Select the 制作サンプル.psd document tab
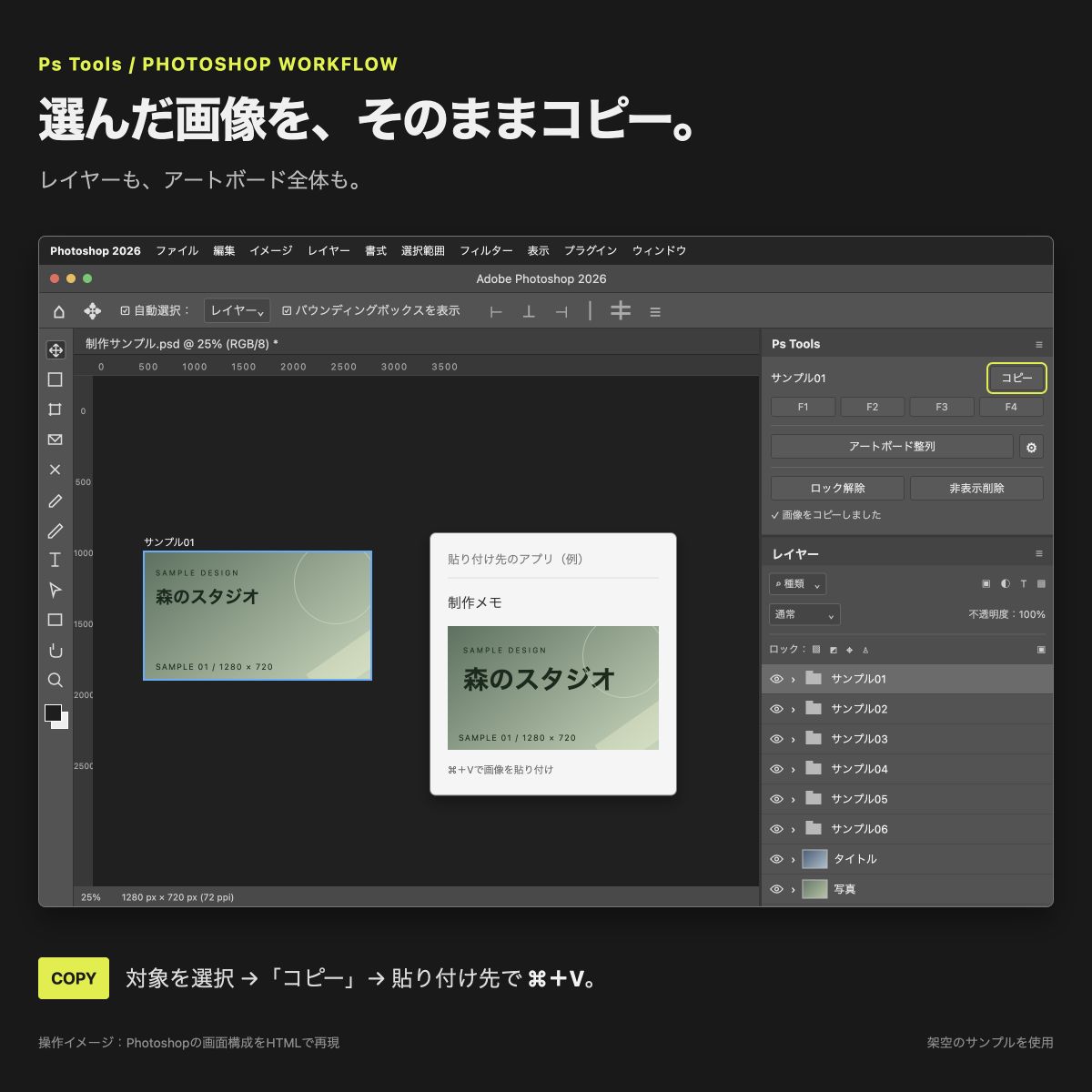The width and height of the screenshot is (1092, 1092). coord(181,344)
